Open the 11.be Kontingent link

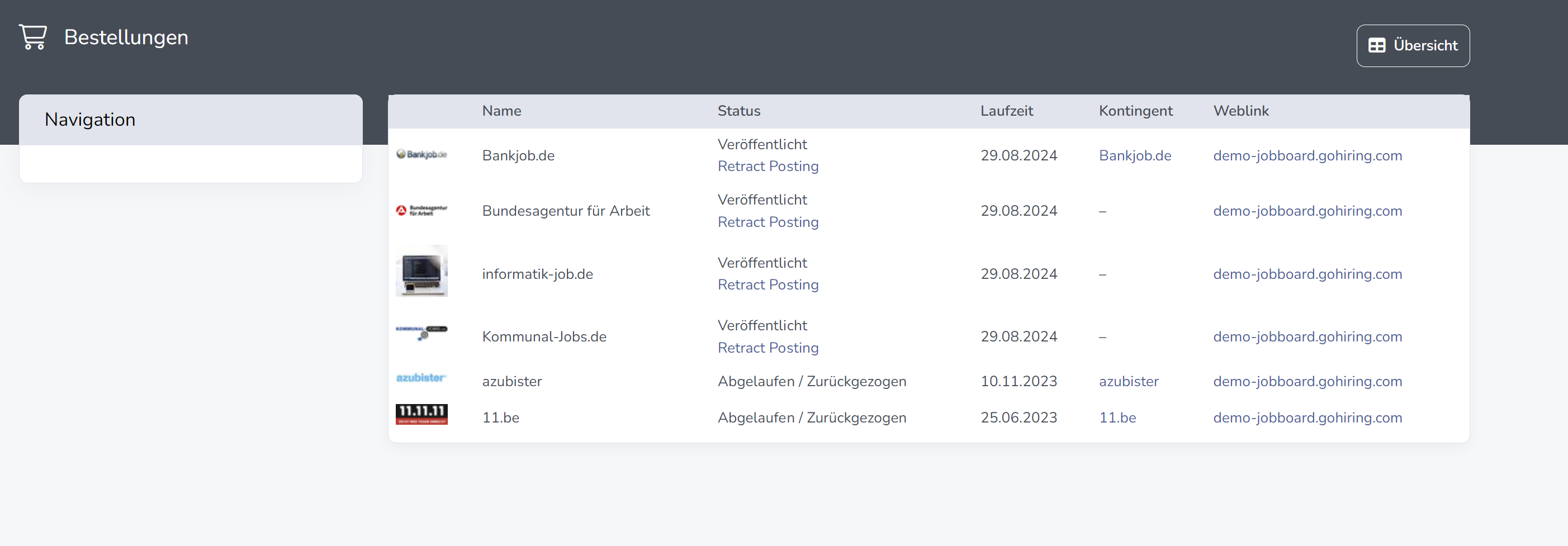1117,417
